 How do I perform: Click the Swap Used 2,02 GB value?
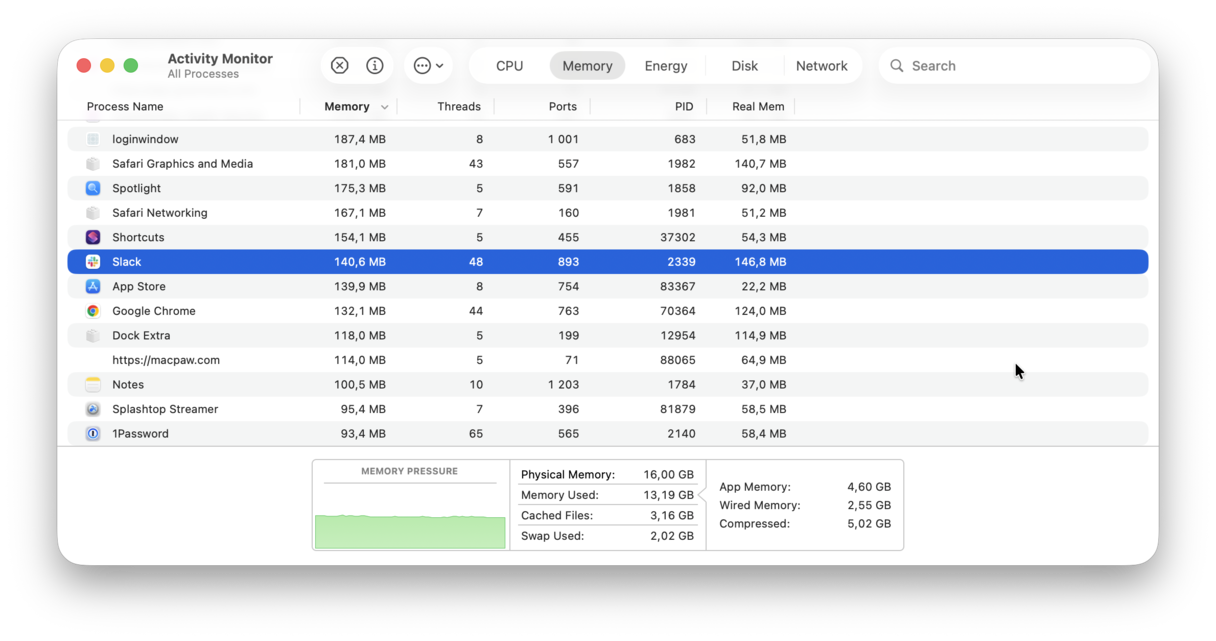pos(671,536)
